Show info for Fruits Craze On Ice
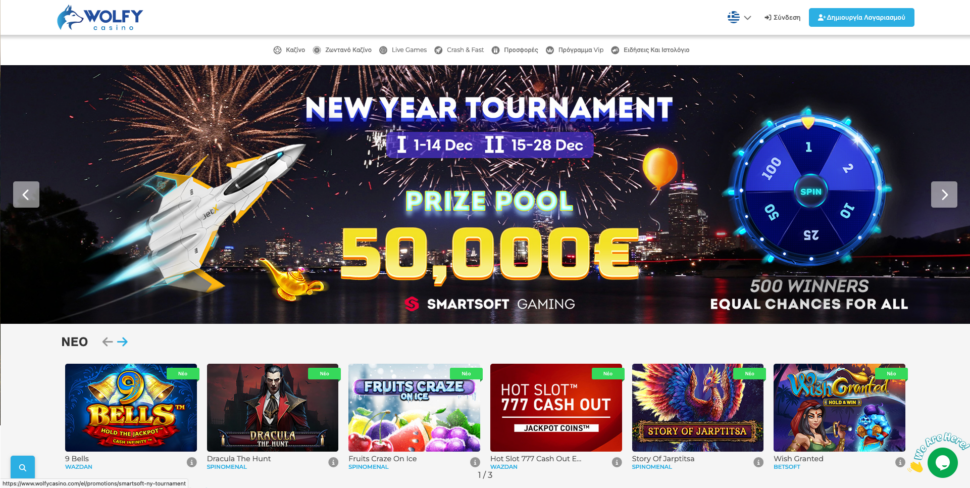The width and height of the screenshot is (970, 488). click(x=475, y=462)
